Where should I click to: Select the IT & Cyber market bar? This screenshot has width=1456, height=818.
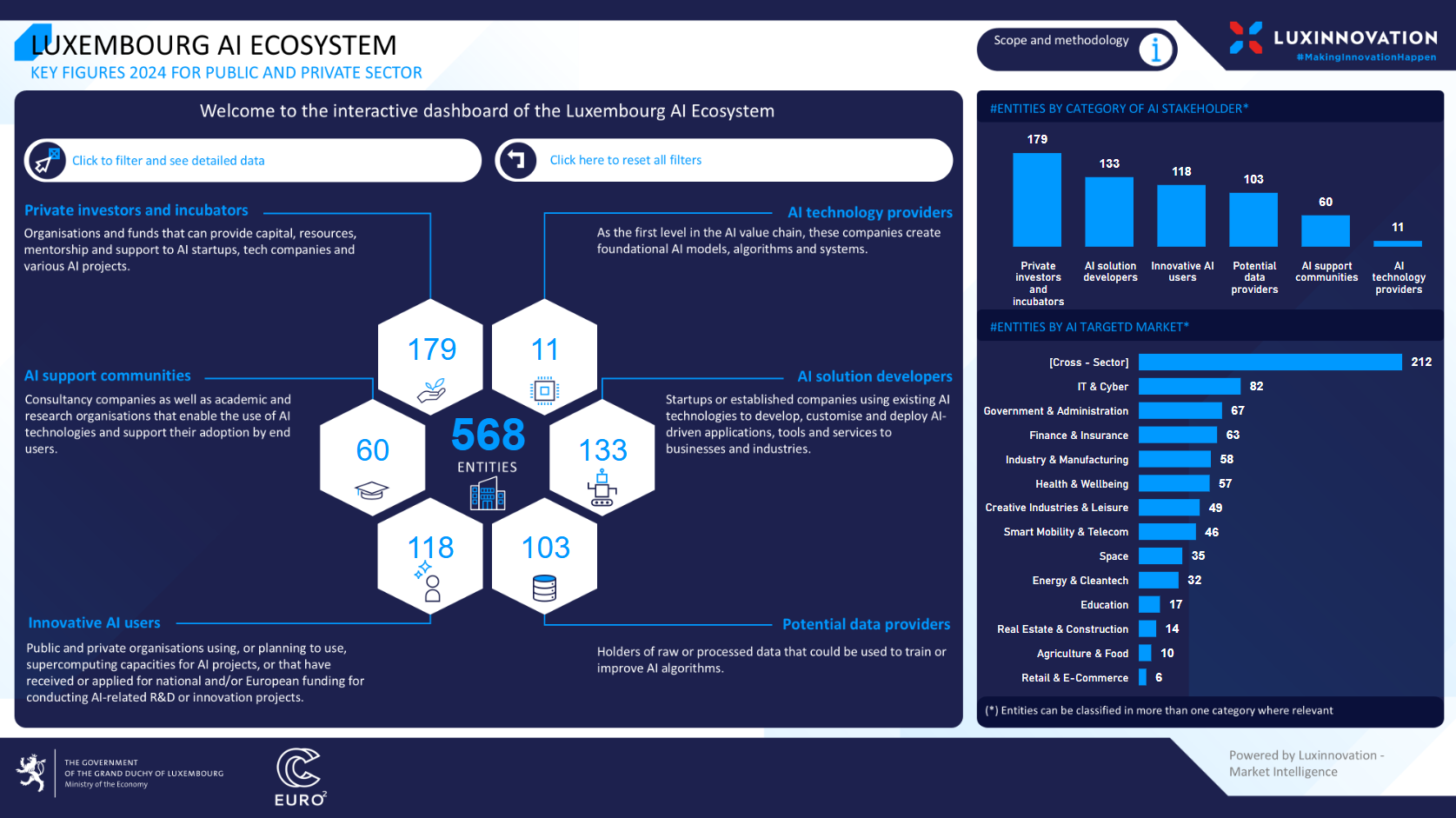coord(1189,387)
